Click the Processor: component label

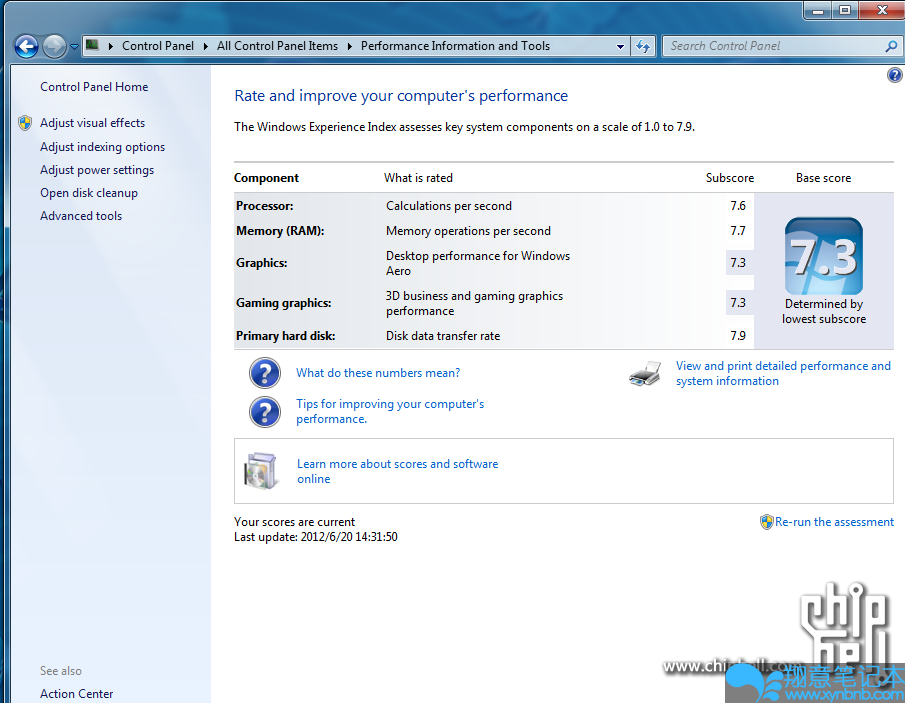tap(264, 206)
